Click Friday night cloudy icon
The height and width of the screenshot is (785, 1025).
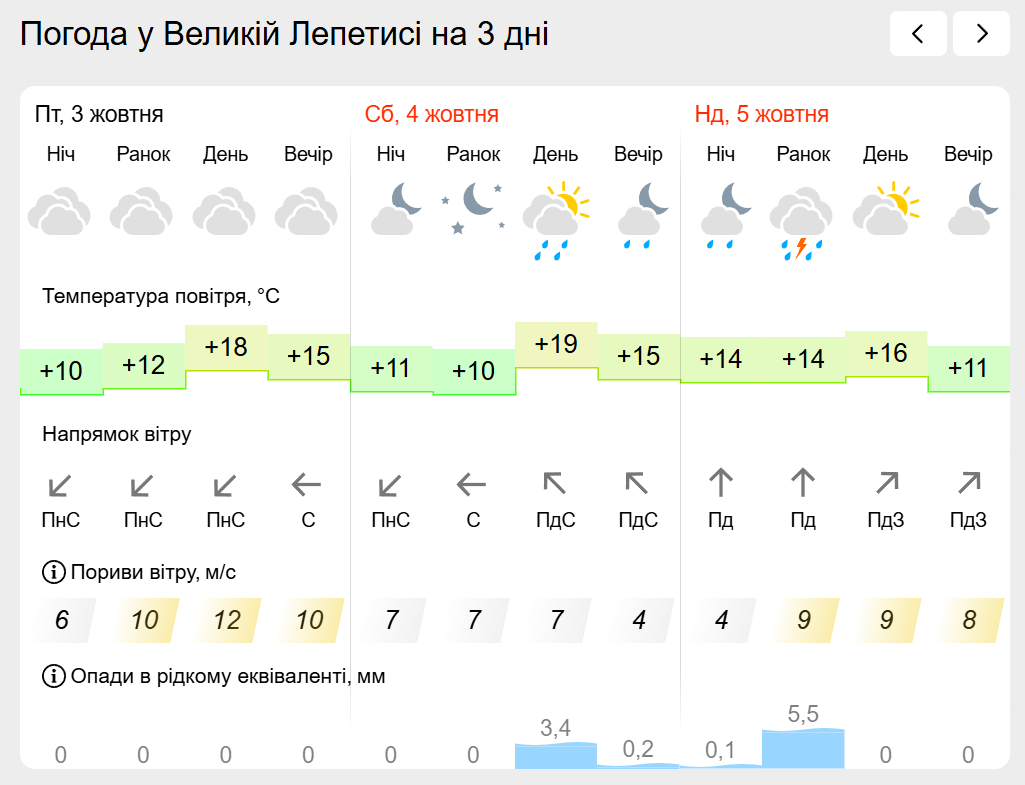[60, 212]
